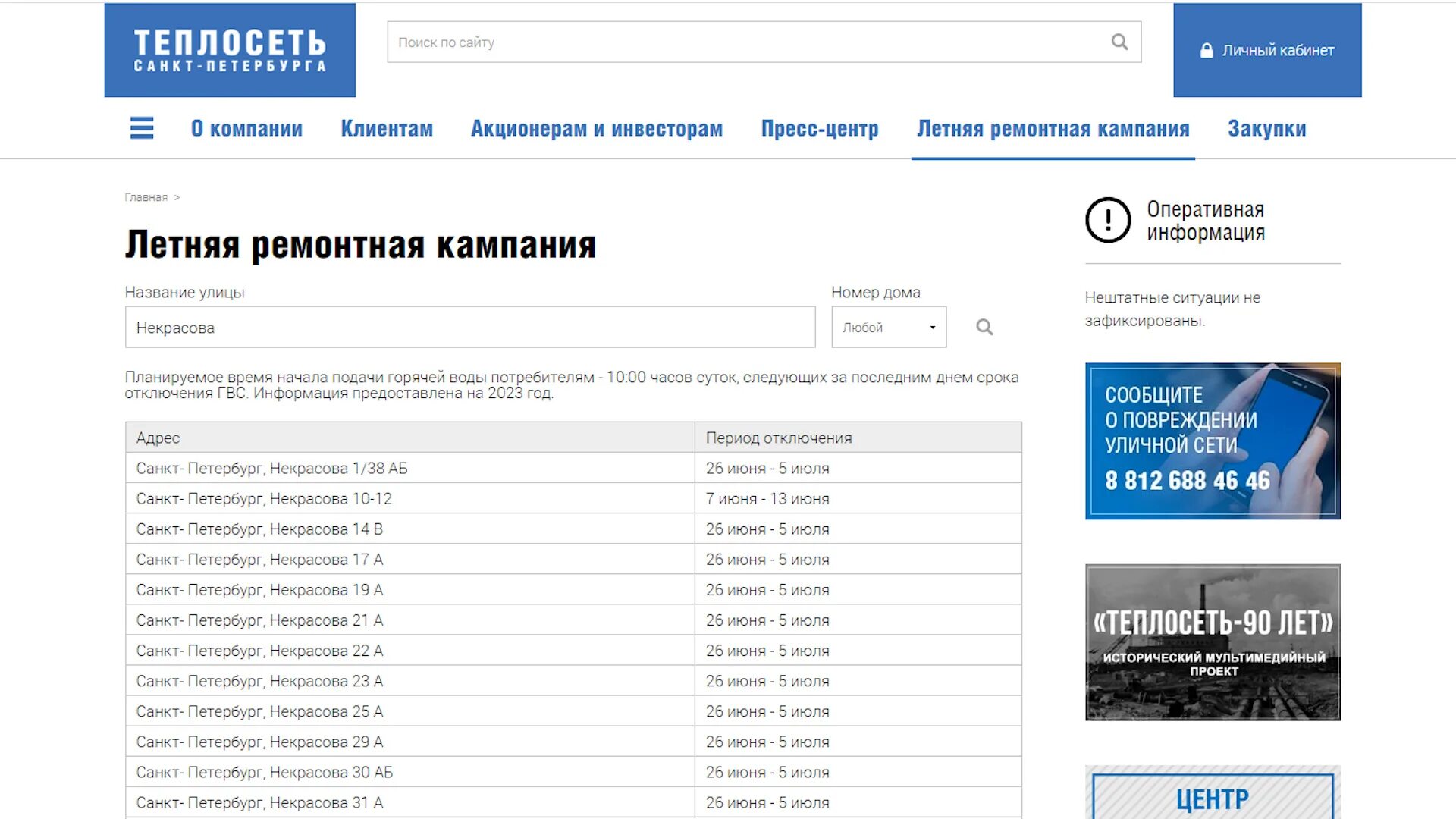Select row Некрасова 10-12
This screenshot has height=819, width=1456.
[573, 498]
